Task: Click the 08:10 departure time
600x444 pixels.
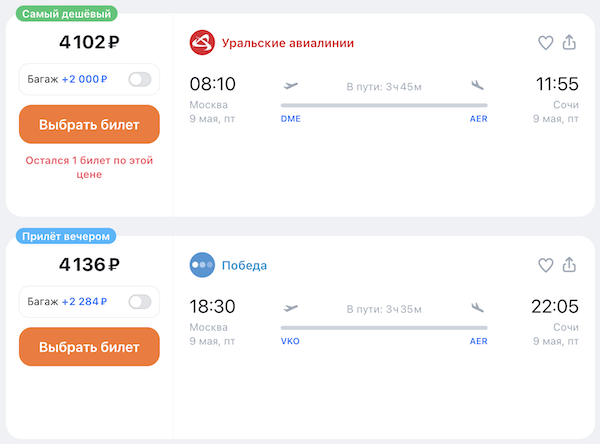Action: click(x=212, y=84)
